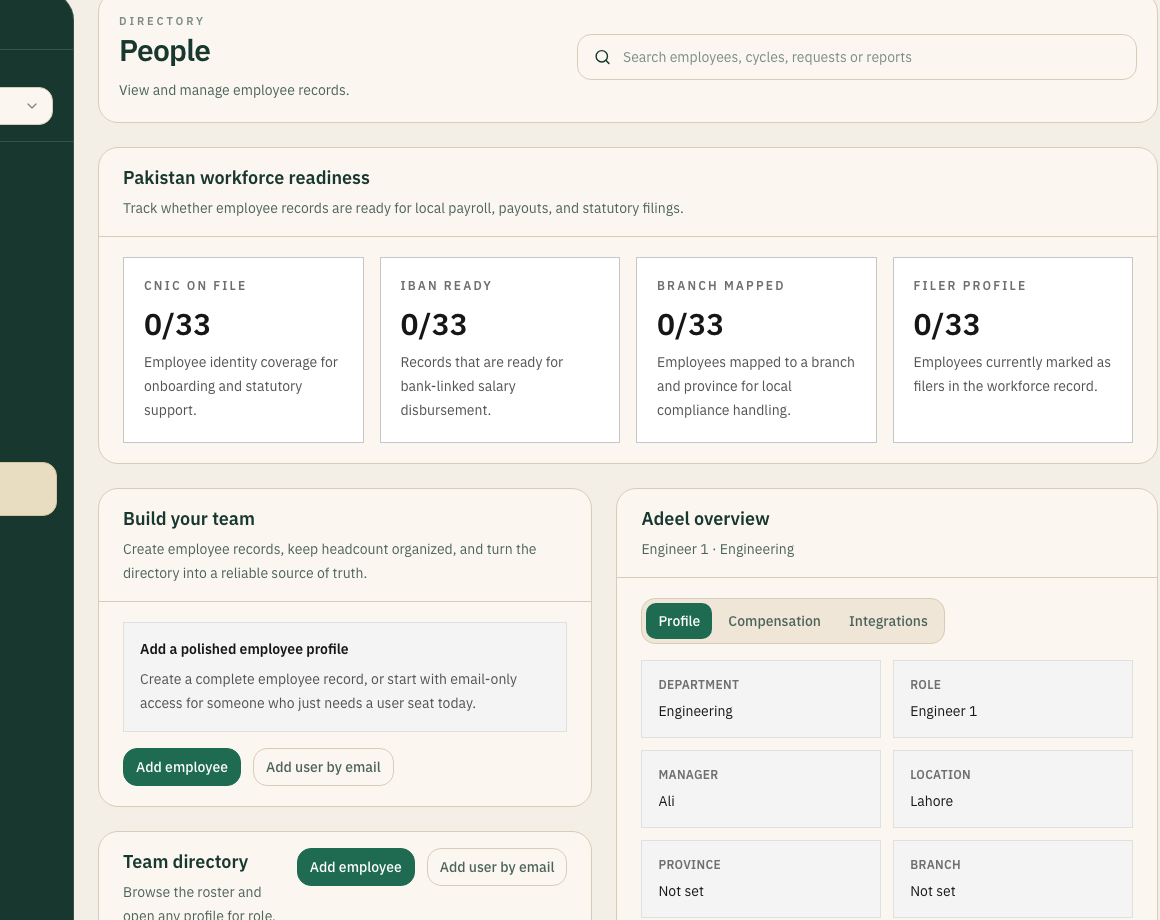Click the Manager tile showing Ali

pyautogui.click(x=761, y=788)
